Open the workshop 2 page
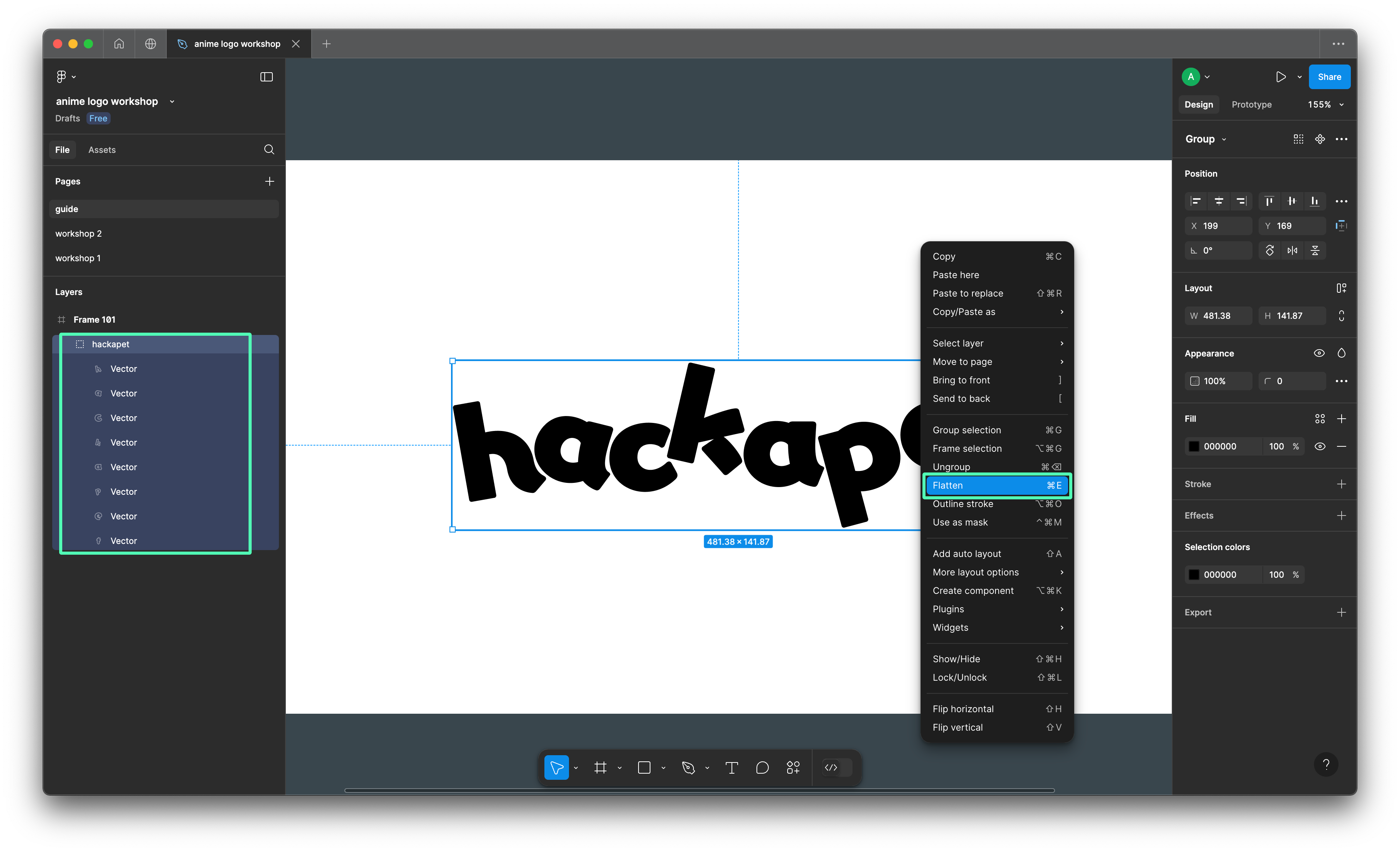This screenshot has height=852, width=1400. (x=78, y=234)
